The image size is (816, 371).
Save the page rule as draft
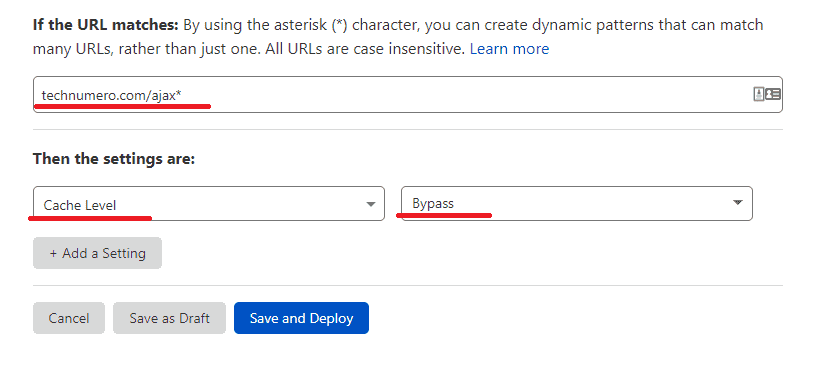169,318
